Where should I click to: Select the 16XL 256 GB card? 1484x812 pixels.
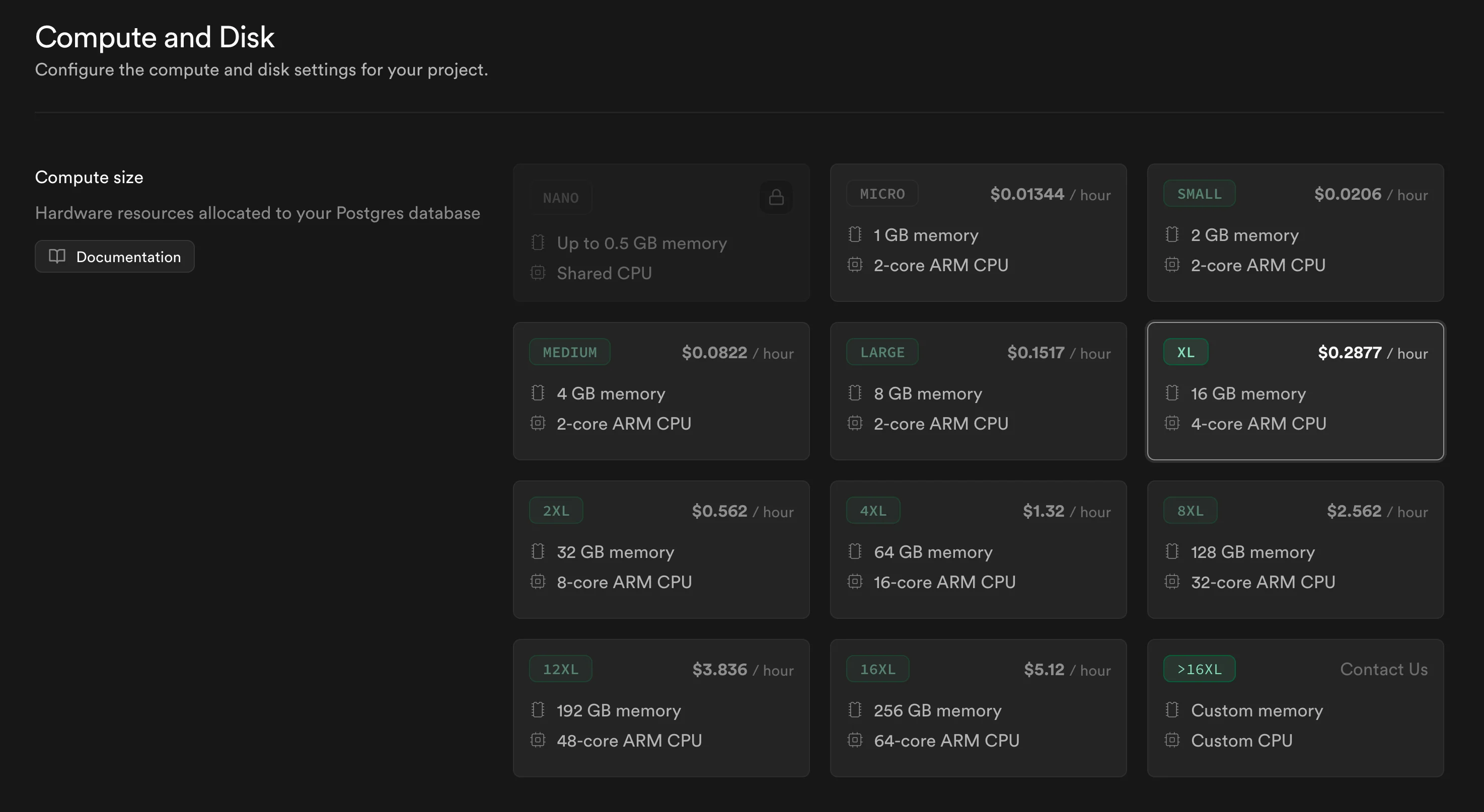(978, 708)
